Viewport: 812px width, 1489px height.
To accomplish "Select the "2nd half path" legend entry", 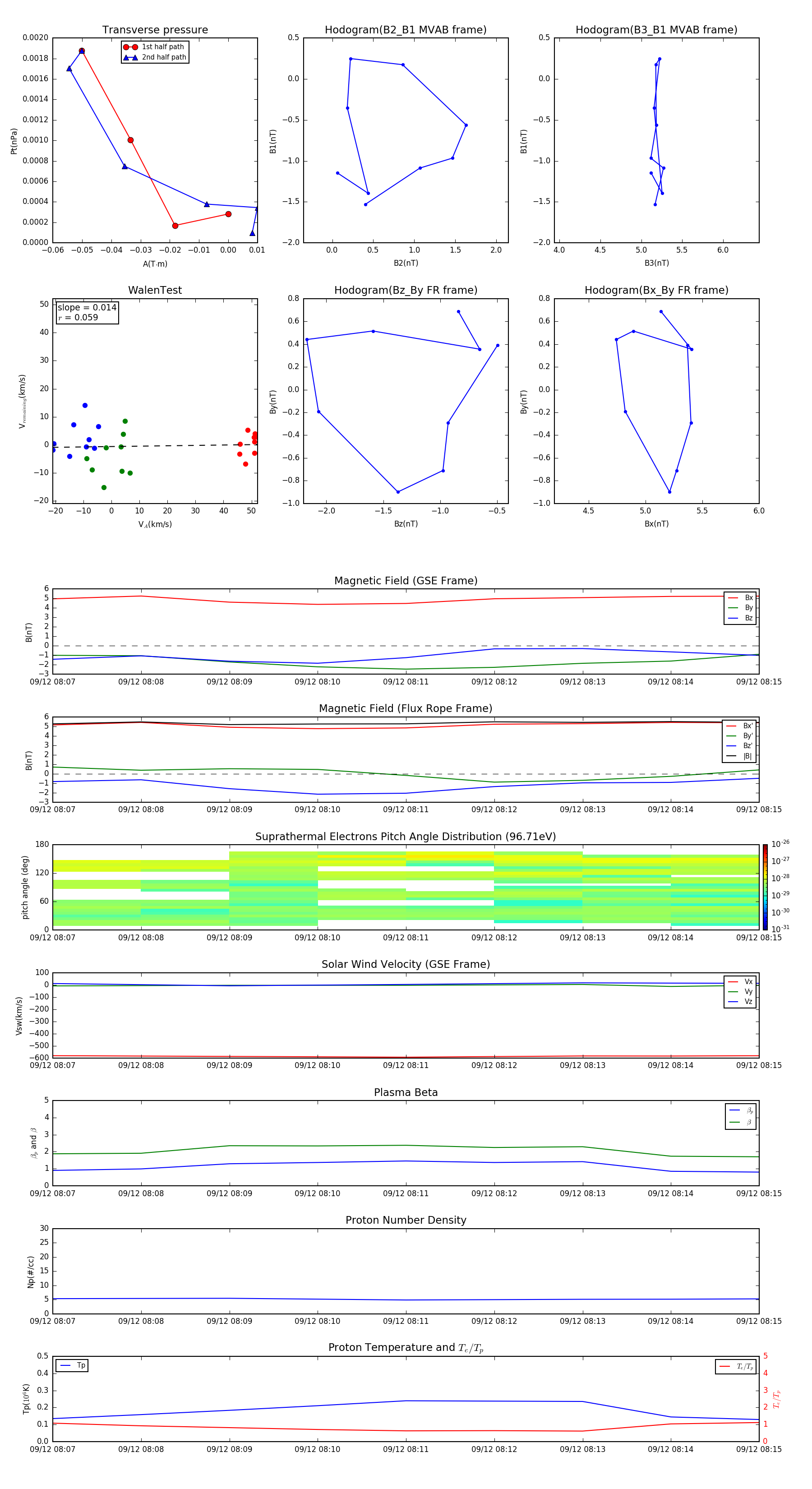I will [154, 57].
